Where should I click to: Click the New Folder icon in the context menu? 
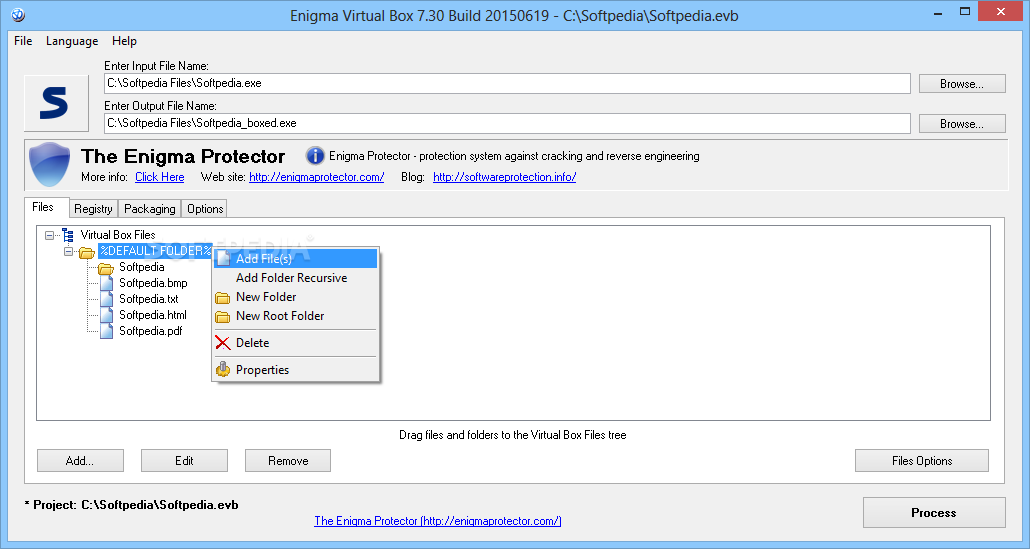click(223, 297)
